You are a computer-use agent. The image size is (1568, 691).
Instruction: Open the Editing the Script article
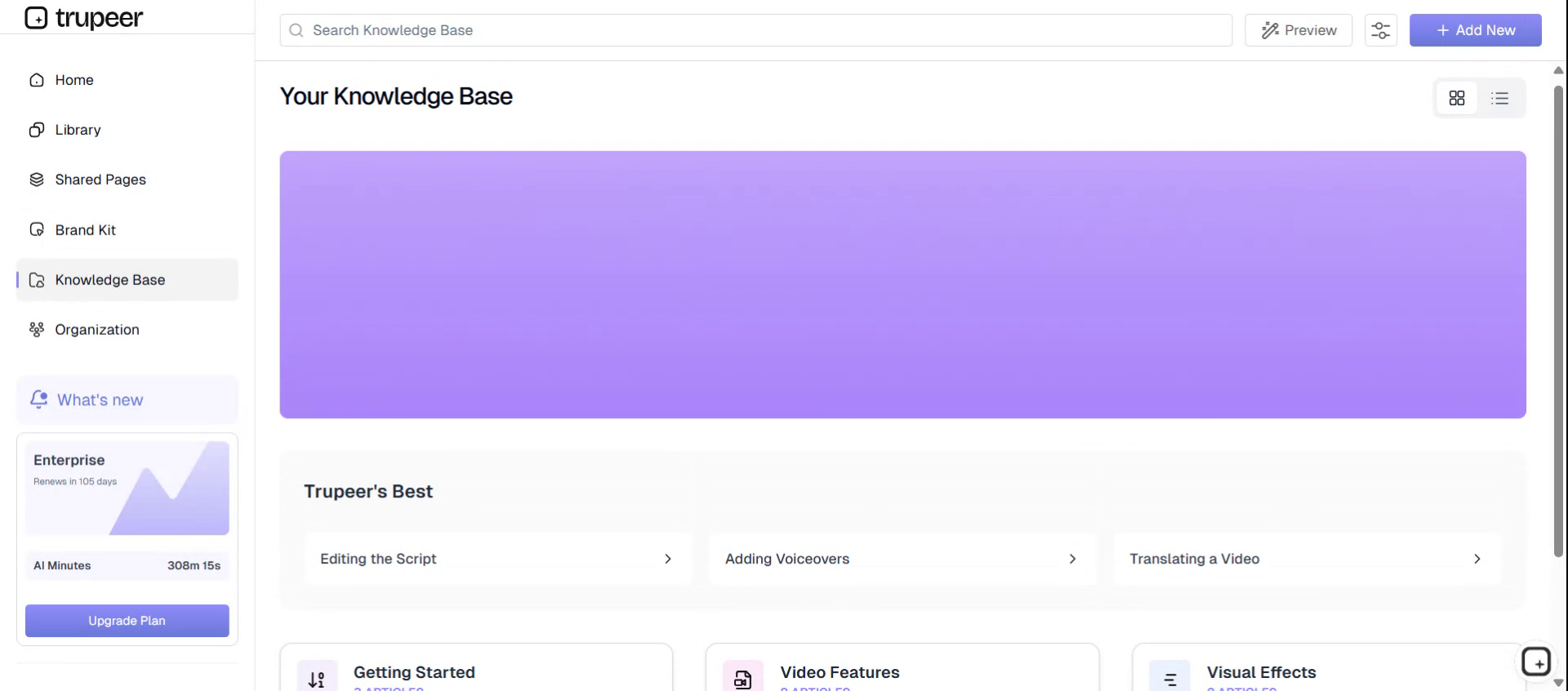point(498,559)
